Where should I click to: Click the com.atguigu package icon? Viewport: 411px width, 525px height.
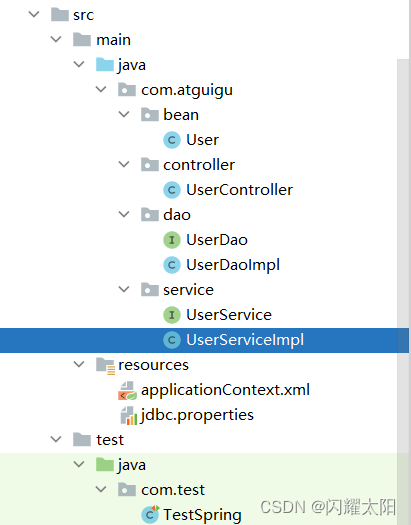[x=127, y=90]
